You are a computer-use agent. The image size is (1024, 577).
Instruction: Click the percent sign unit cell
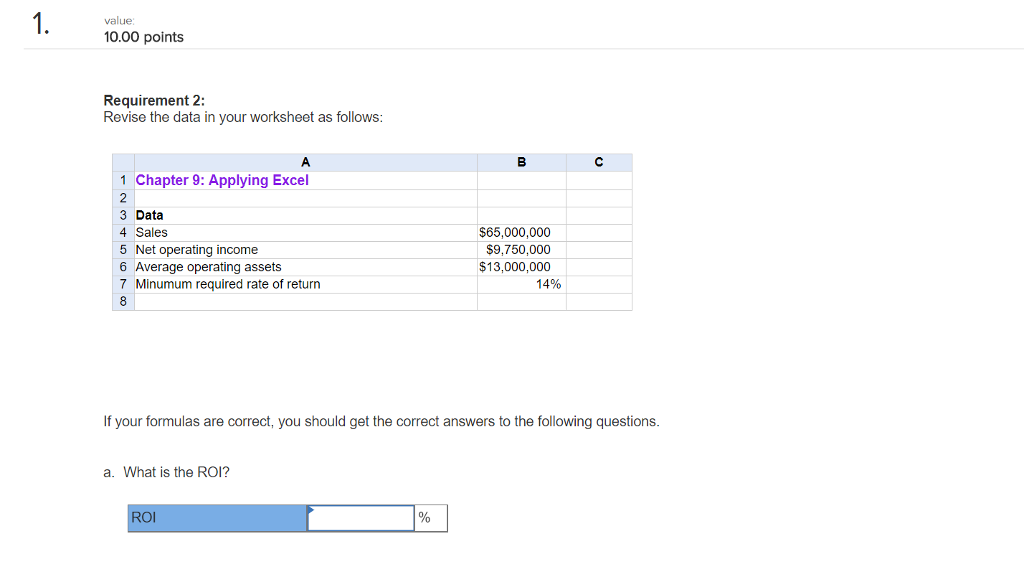[431, 518]
